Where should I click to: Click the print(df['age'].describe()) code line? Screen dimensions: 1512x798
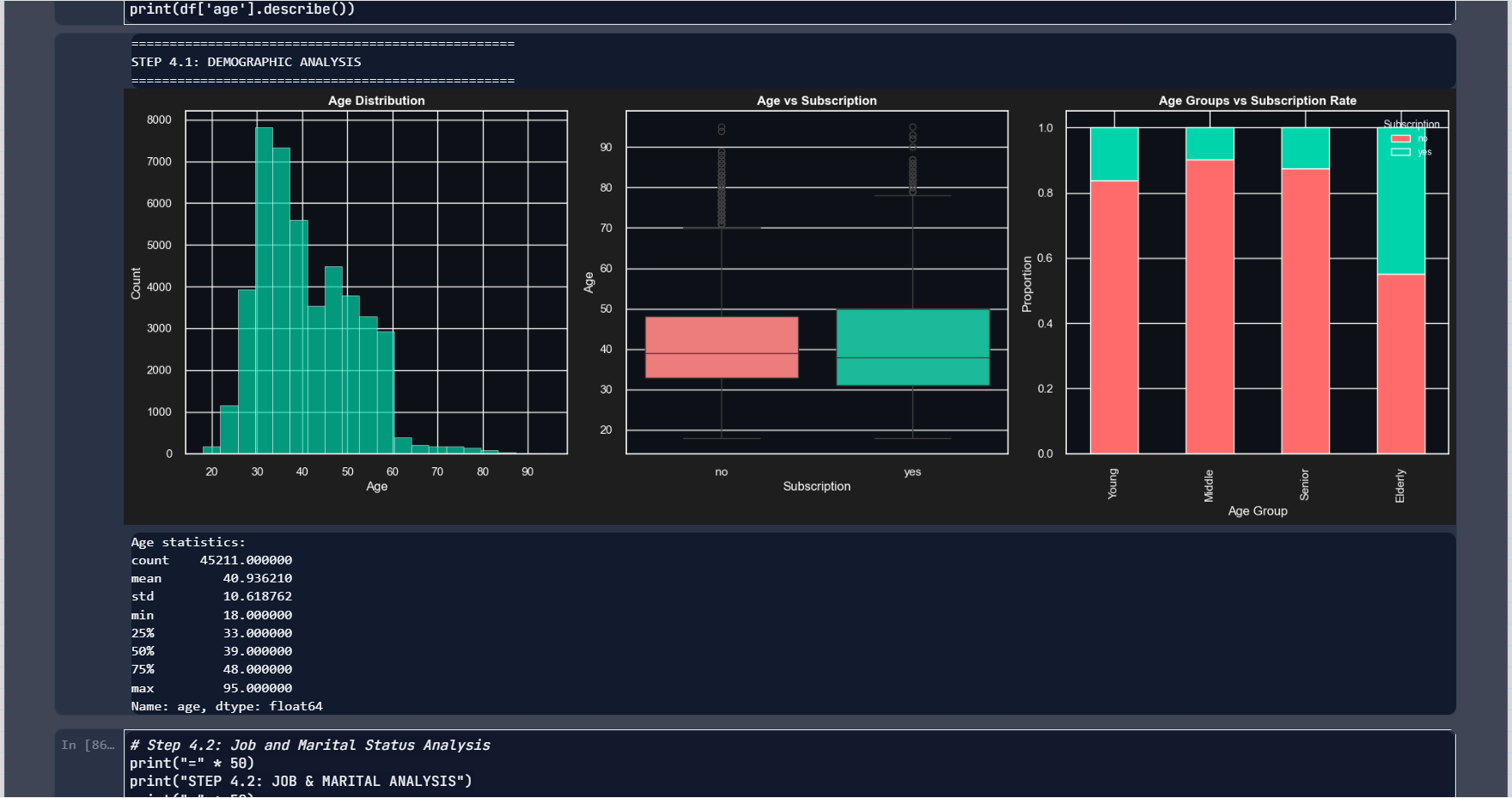242,9
